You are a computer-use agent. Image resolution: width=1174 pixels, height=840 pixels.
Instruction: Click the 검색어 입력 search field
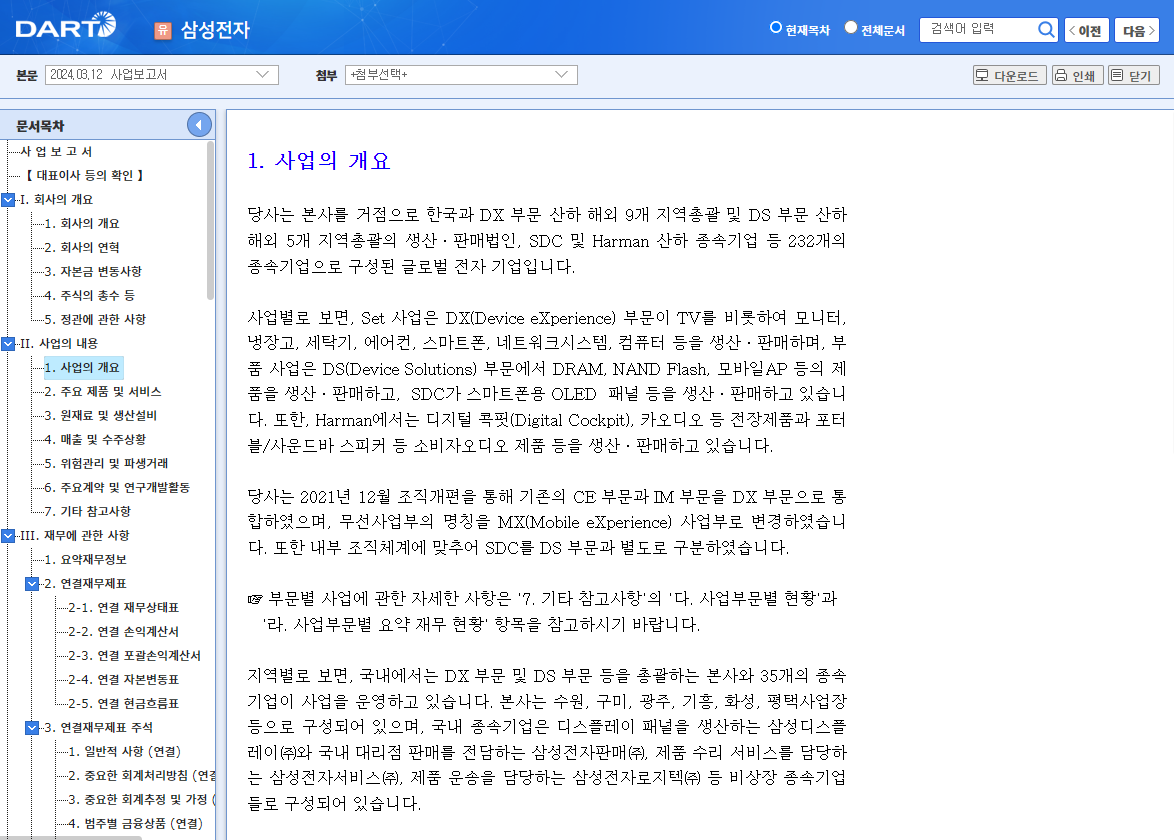(978, 29)
